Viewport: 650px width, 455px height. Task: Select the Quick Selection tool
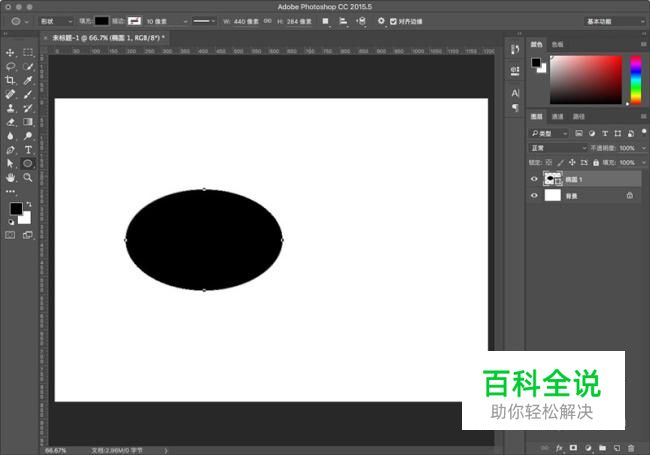28,66
